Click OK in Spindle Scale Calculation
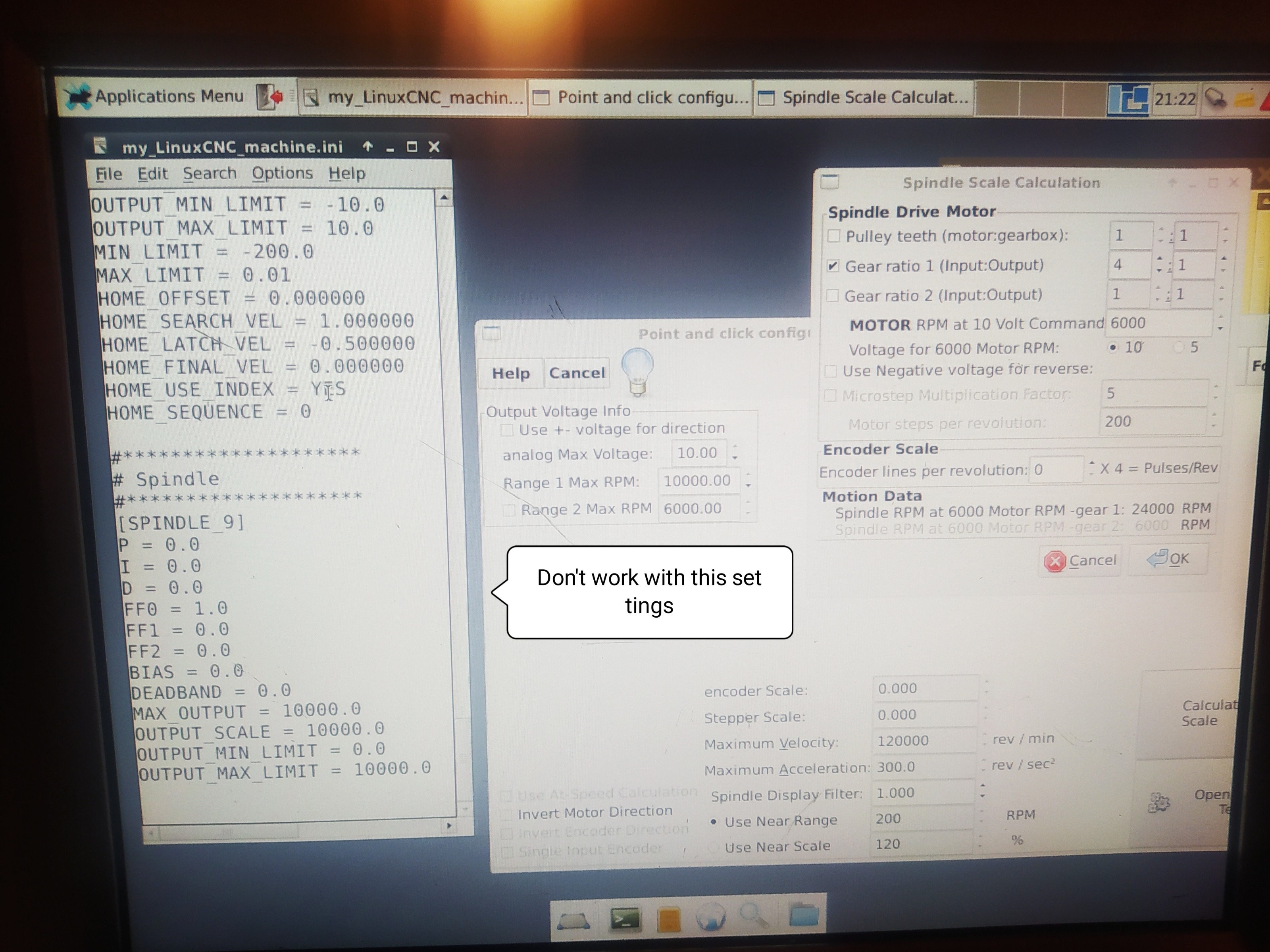Image resolution: width=1270 pixels, height=952 pixels. point(1168,559)
